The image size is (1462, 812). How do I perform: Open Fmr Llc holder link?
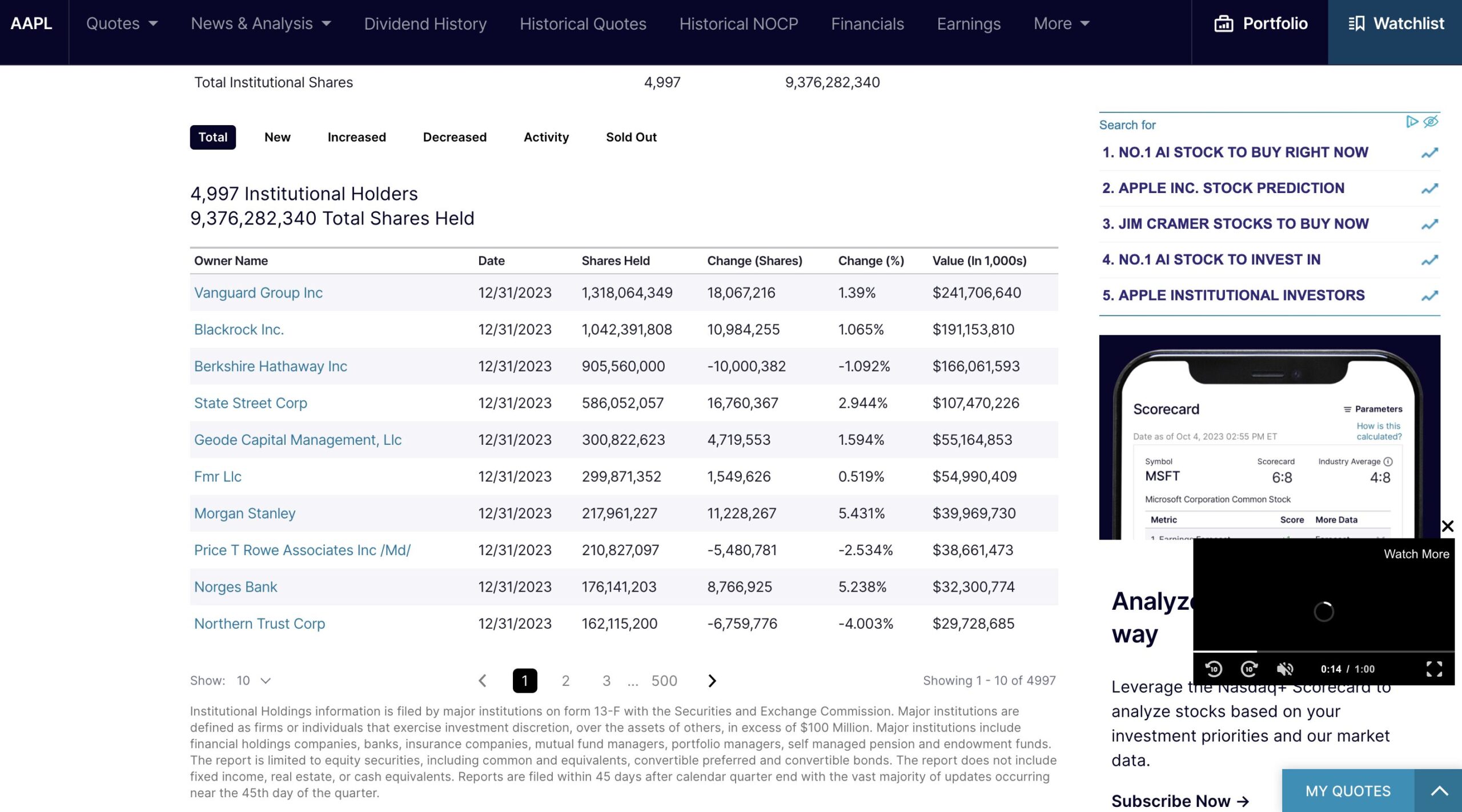coord(218,477)
